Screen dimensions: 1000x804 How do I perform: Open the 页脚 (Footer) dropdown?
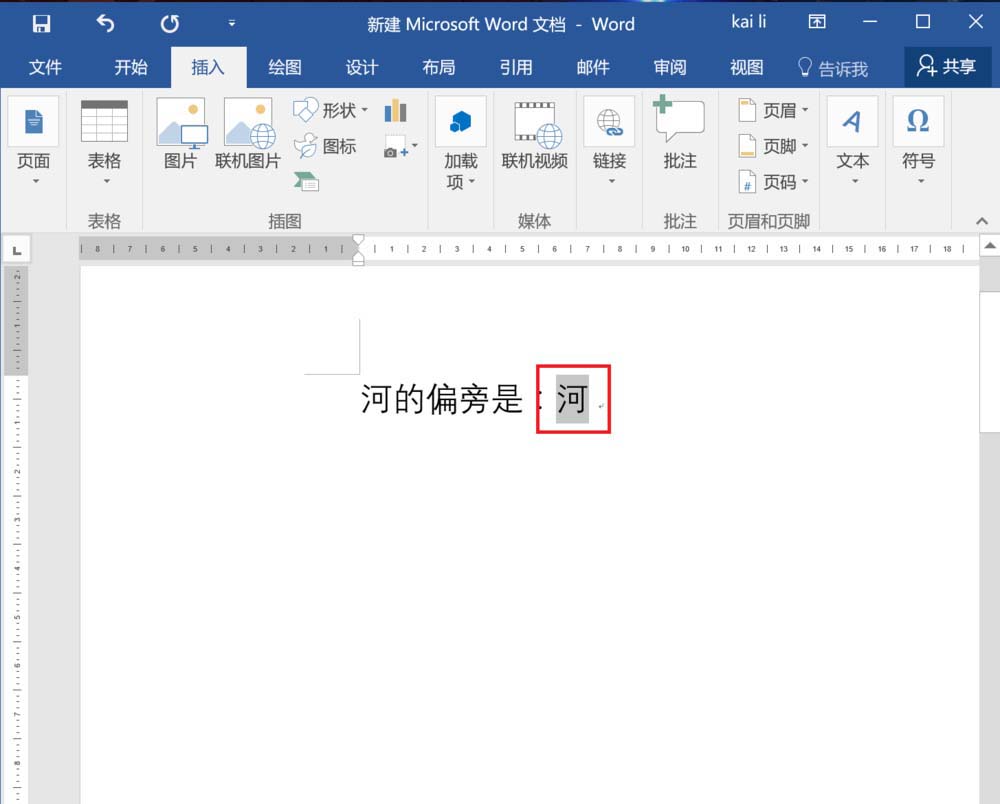coord(774,146)
